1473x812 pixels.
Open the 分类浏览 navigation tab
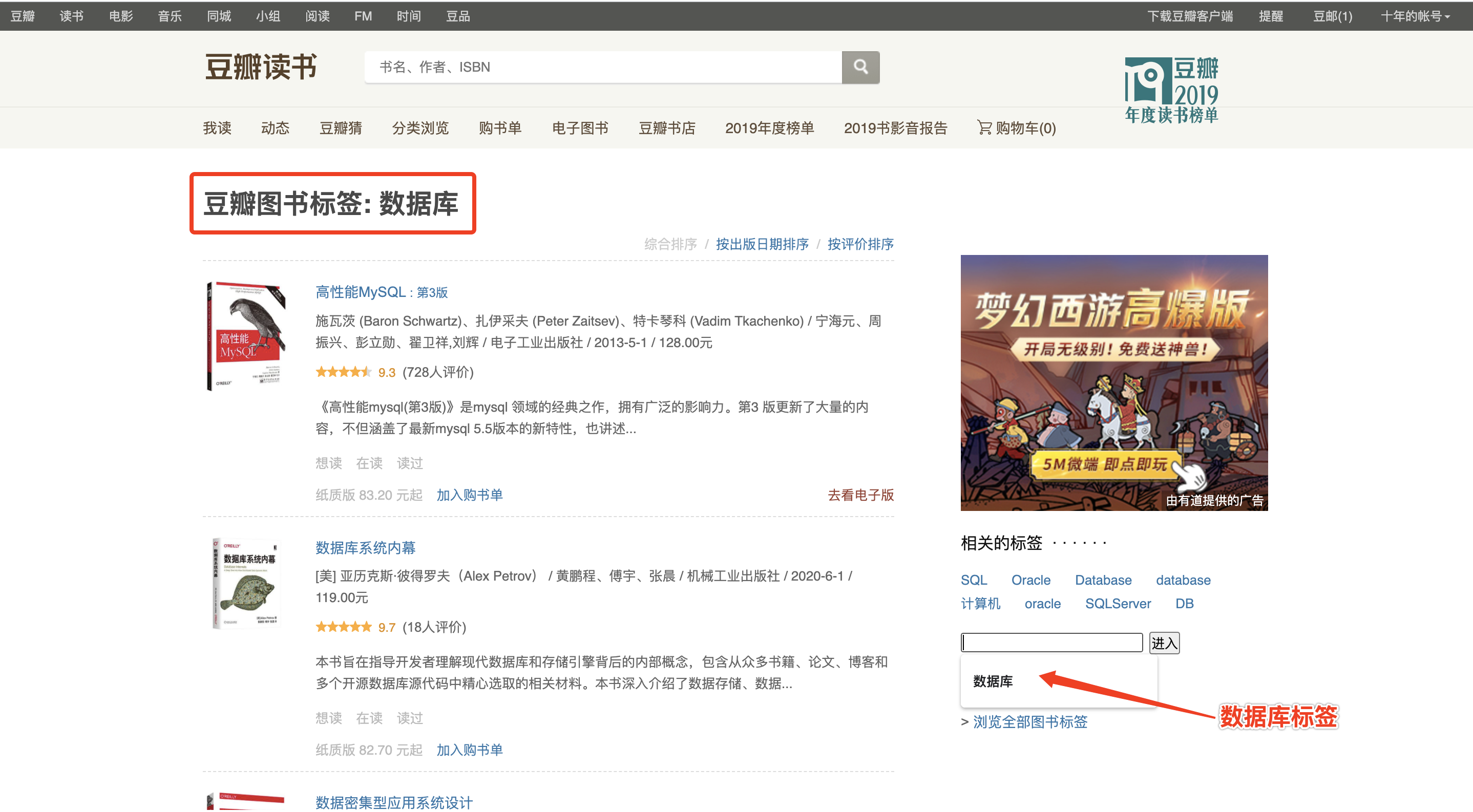click(x=420, y=128)
